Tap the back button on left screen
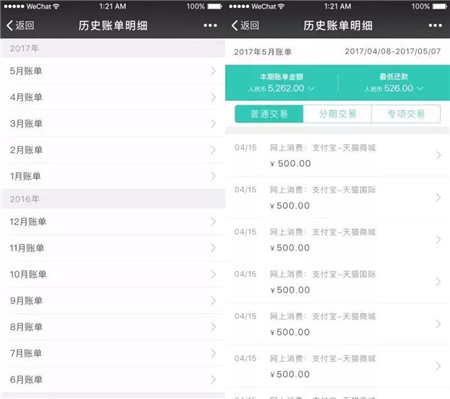This screenshot has width=450, height=399. click(20, 25)
